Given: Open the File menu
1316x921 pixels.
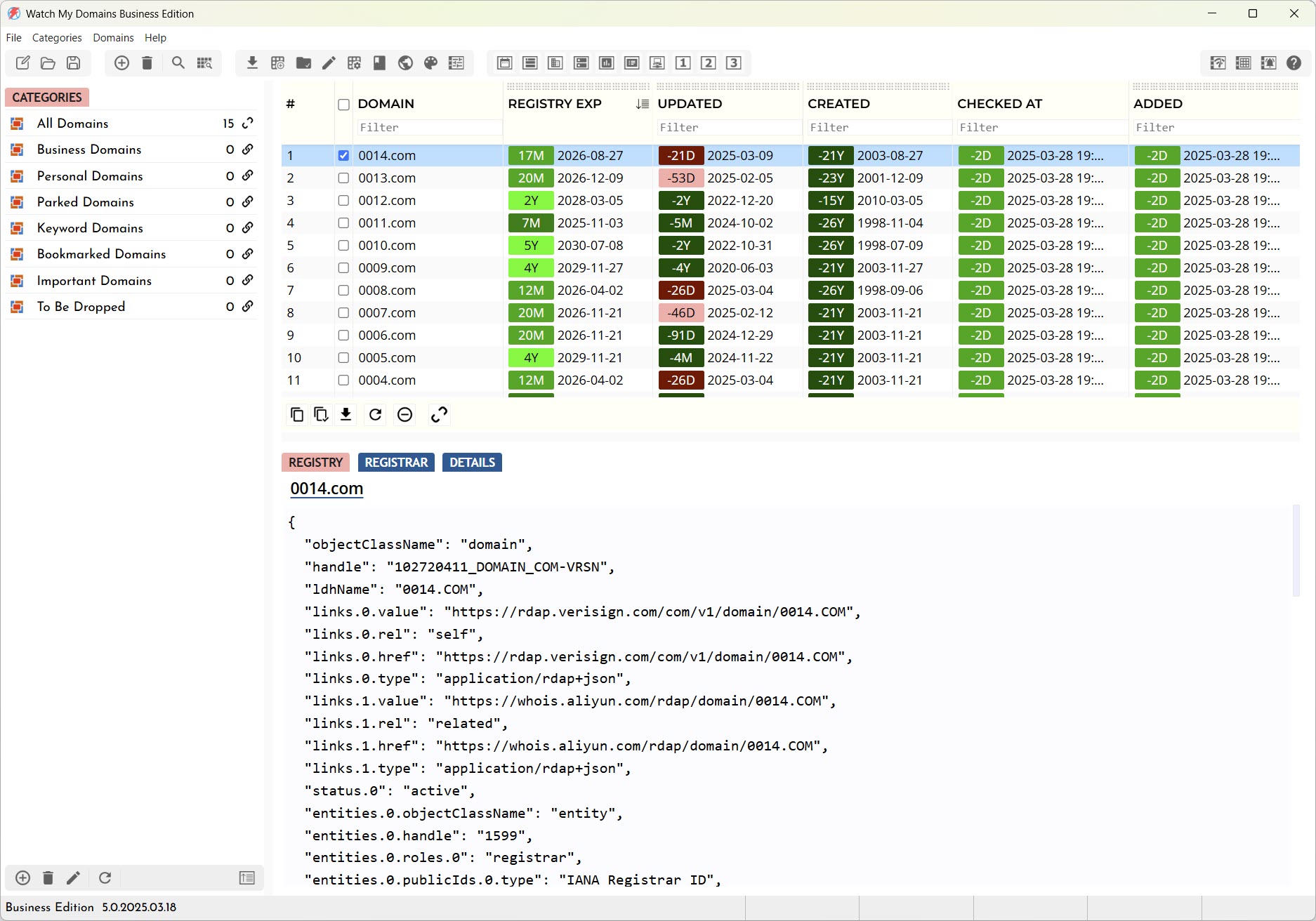Looking at the screenshot, I should pyautogui.click(x=13, y=38).
